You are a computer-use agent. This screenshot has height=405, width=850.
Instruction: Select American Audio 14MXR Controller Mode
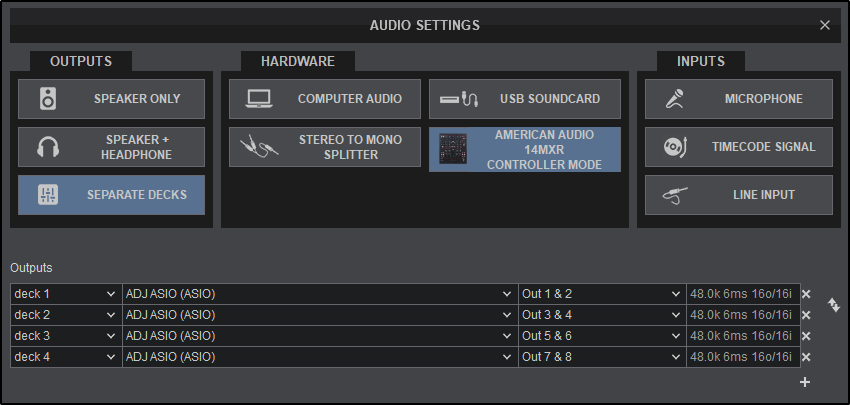point(524,149)
